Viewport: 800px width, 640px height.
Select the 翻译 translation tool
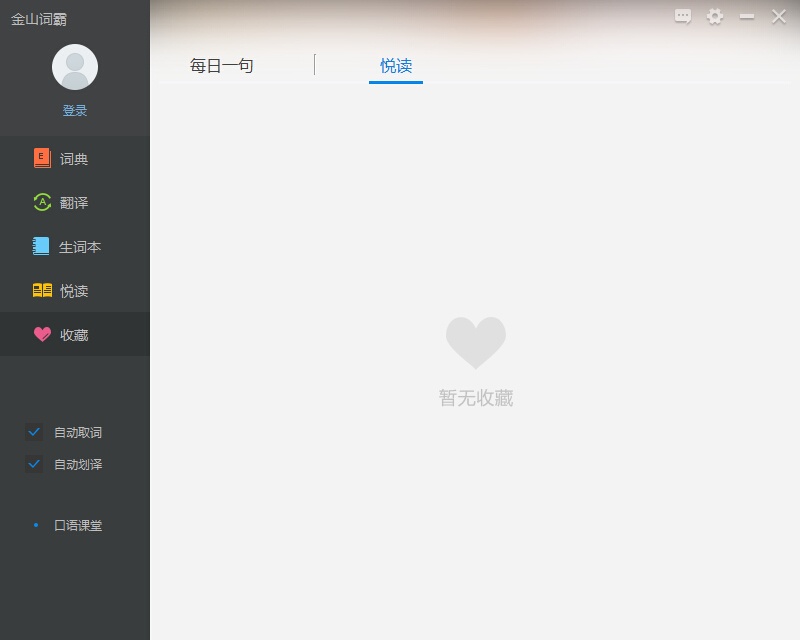pos(60,202)
